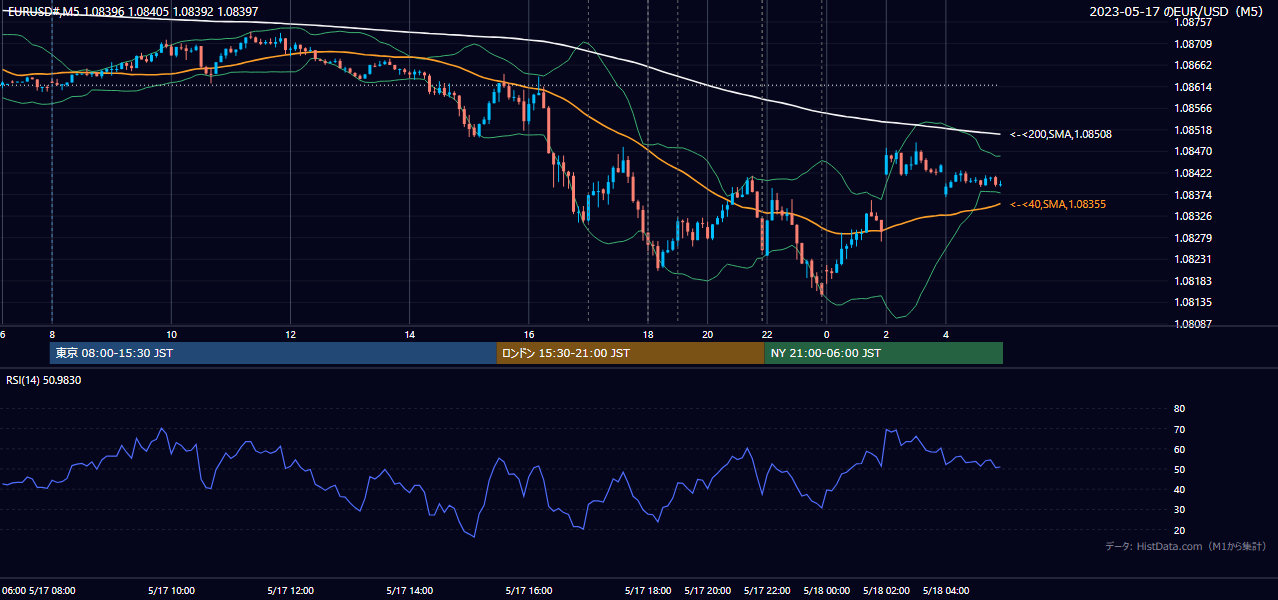Click price axis value 1.08470

click(x=1193, y=151)
